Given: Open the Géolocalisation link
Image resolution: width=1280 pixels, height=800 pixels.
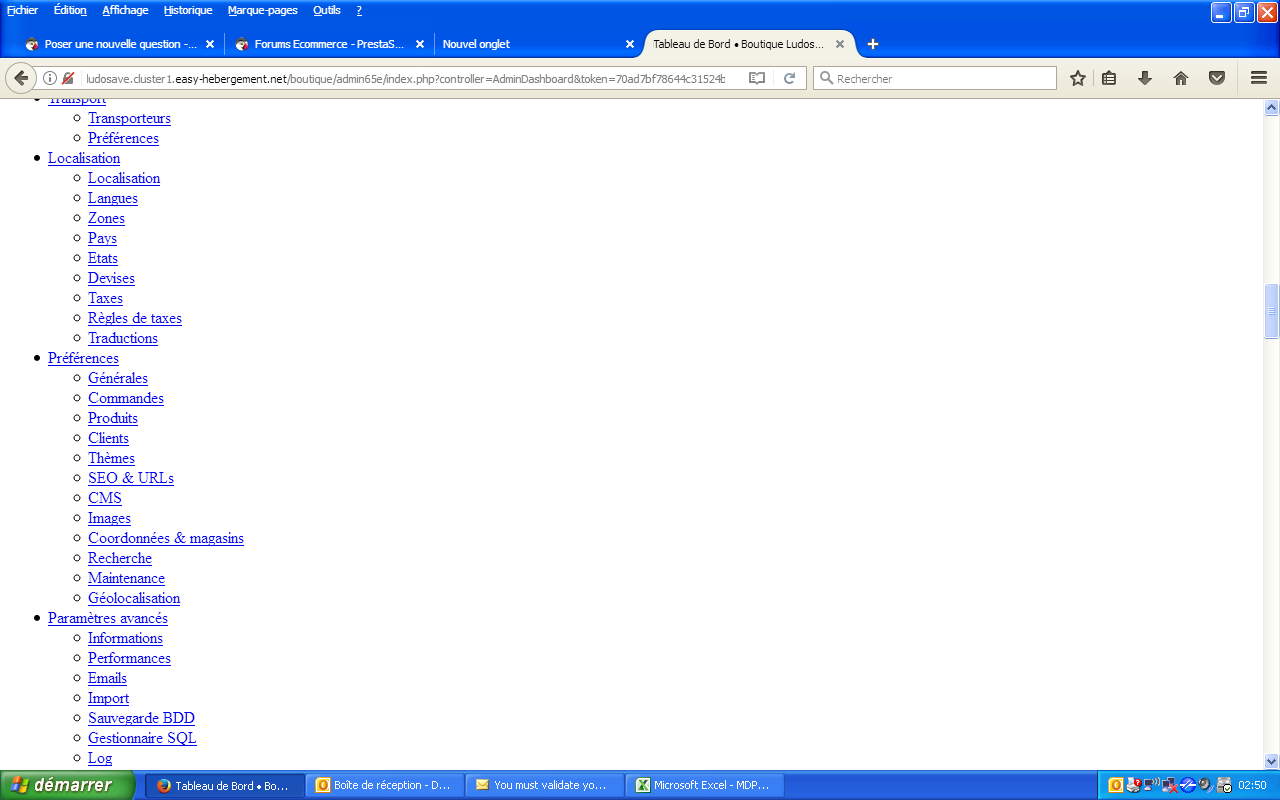Looking at the screenshot, I should coord(134,598).
